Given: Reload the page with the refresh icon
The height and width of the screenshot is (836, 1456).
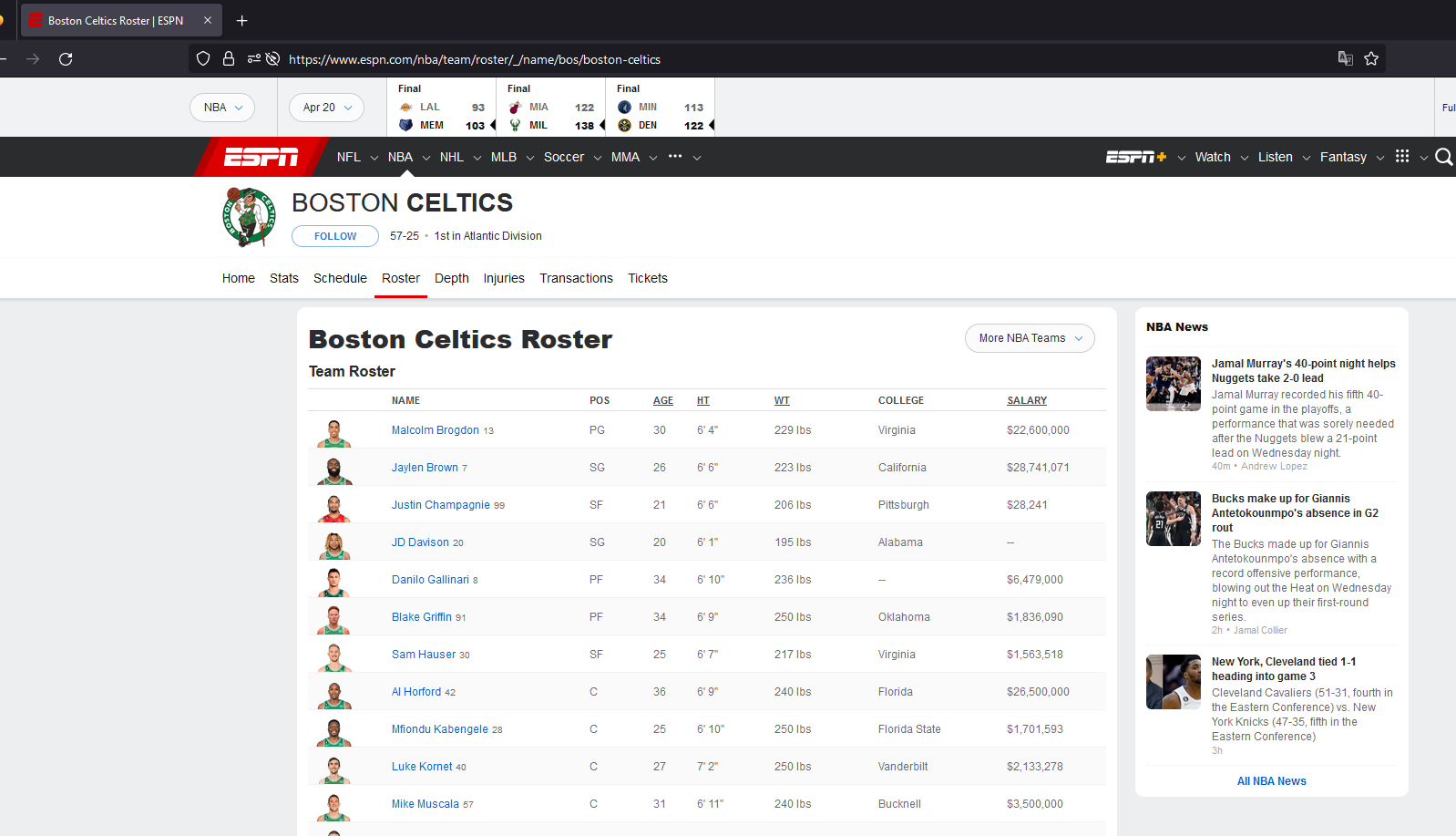Looking at the screenshot, I should pyautogui.click(x=66, y=59).
